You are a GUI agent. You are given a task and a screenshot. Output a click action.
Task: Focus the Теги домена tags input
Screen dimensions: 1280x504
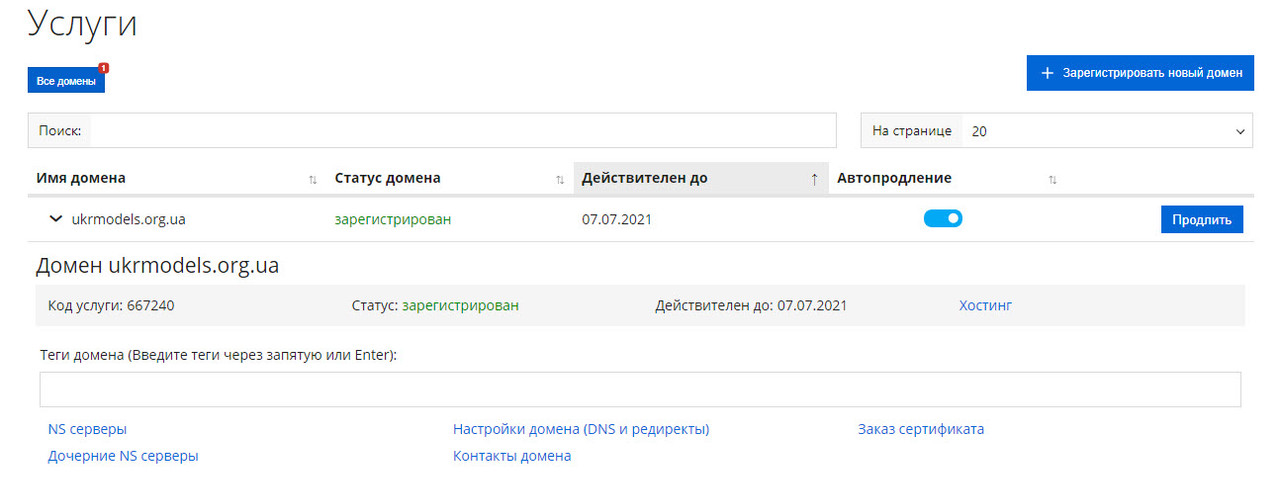point(640,389)
